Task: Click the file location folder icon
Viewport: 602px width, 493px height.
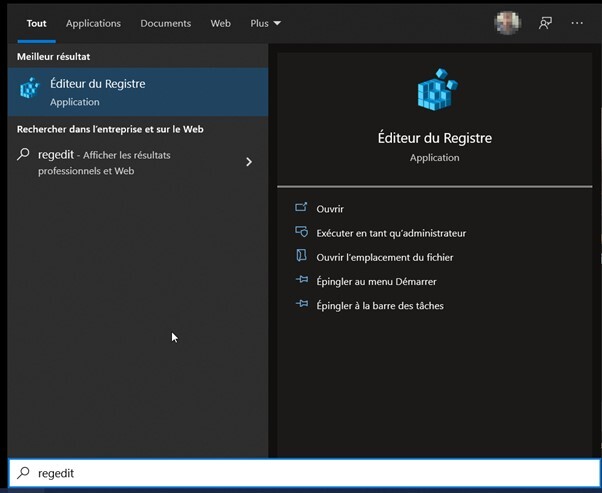Action: (301, 255)
